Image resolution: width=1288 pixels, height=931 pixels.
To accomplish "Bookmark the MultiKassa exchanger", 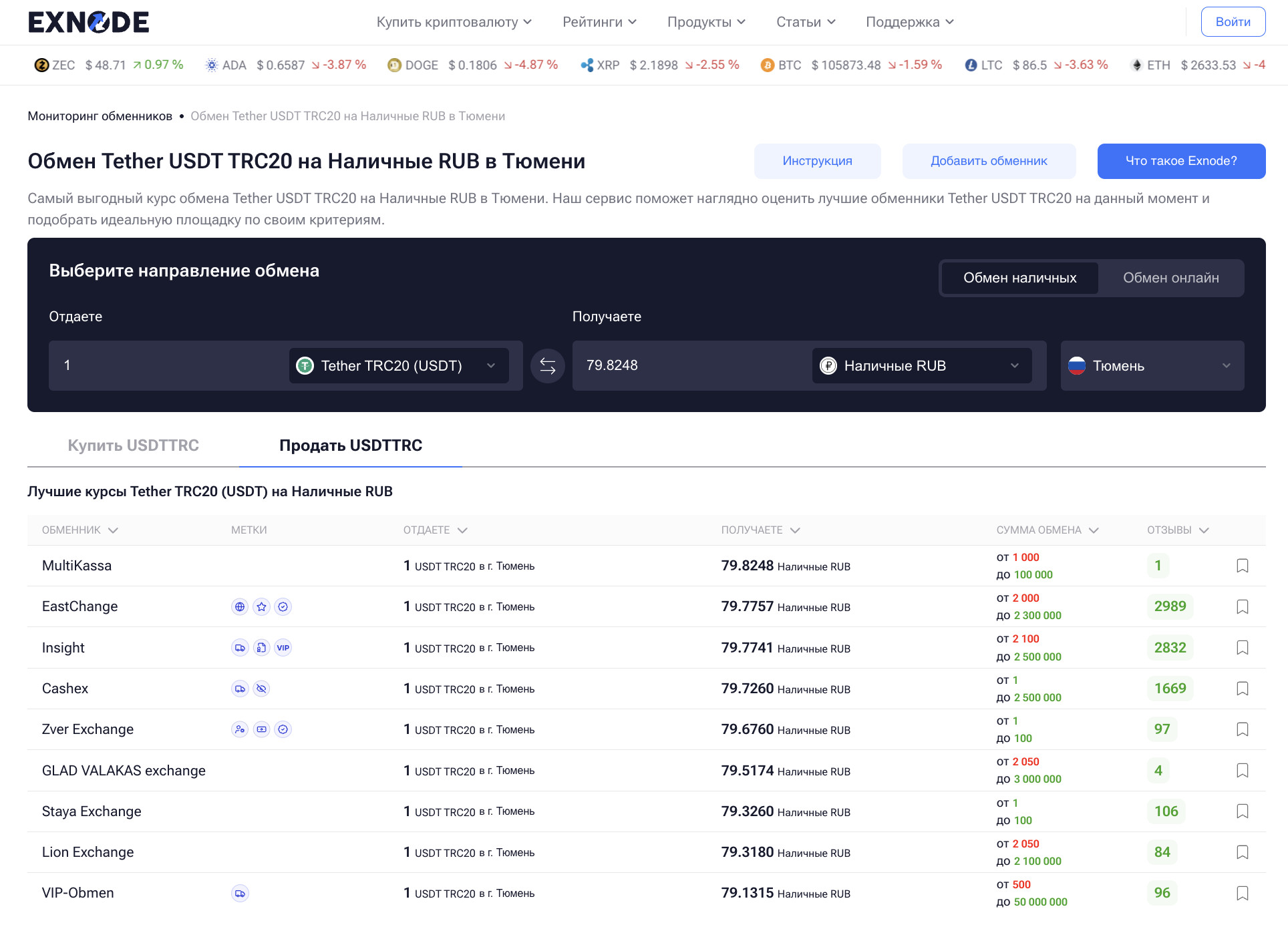I will click(1242, 566).
